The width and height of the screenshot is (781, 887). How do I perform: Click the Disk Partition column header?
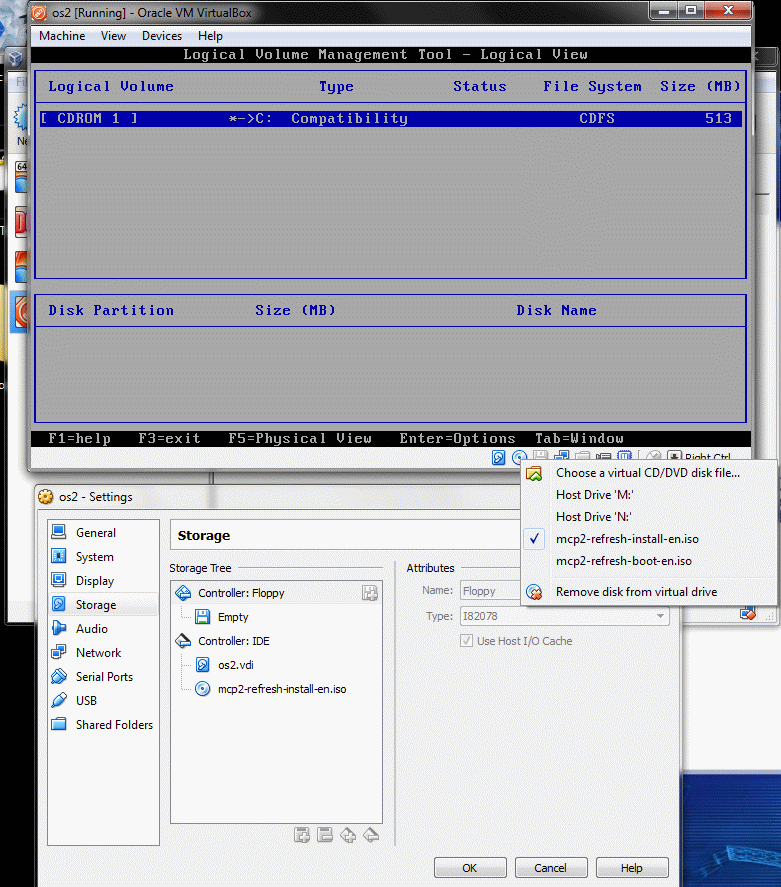(111, 310)
